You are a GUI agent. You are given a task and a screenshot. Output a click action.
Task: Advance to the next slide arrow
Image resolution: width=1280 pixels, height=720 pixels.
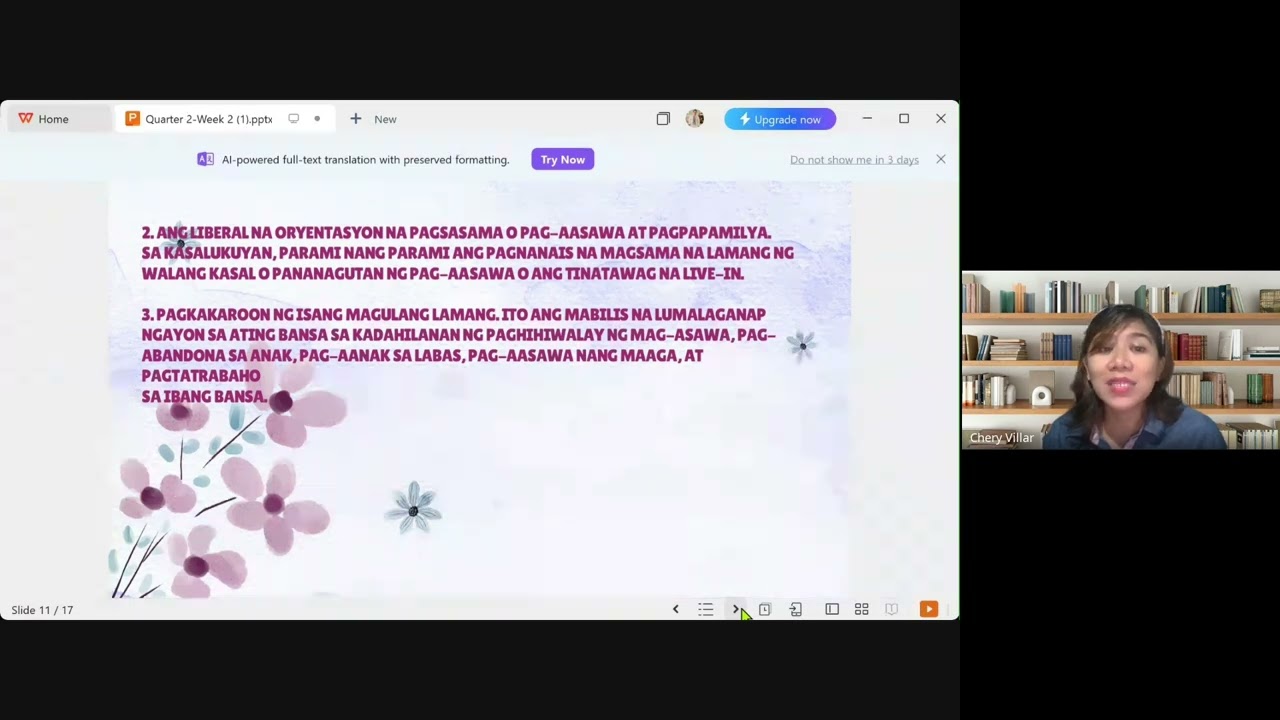pos(736,609)
